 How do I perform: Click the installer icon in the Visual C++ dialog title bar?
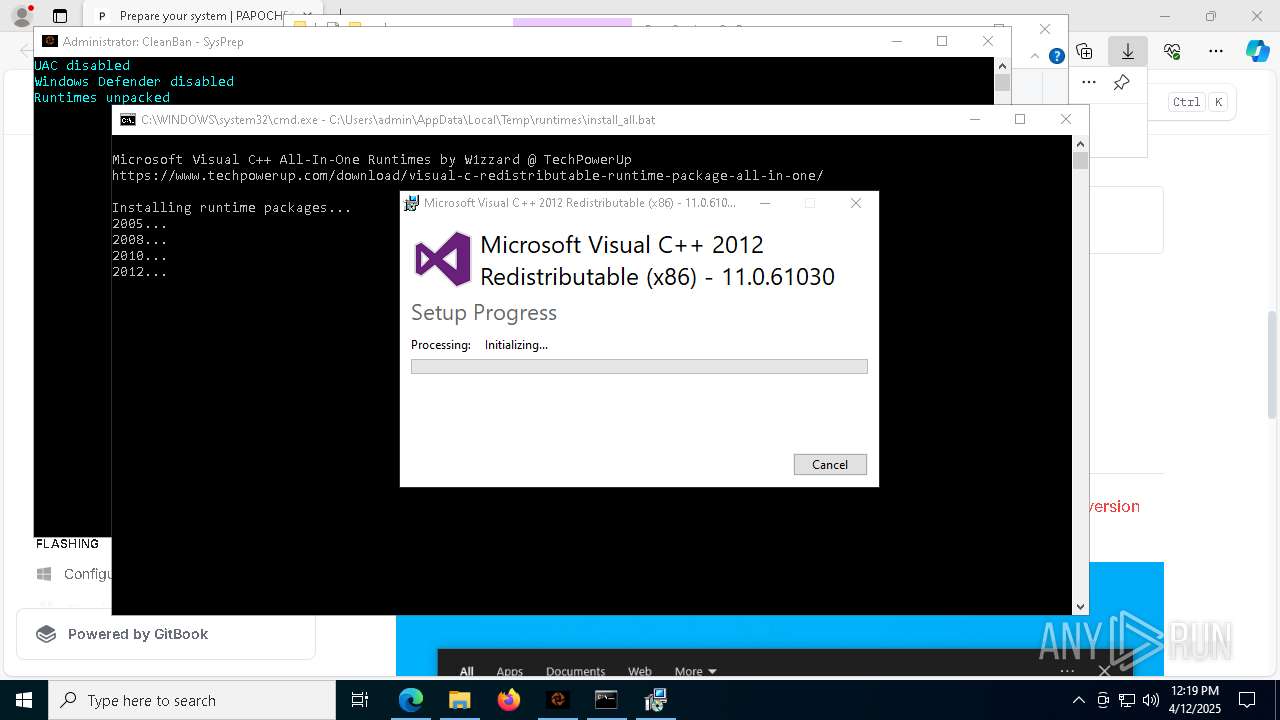tap(411, 203)
